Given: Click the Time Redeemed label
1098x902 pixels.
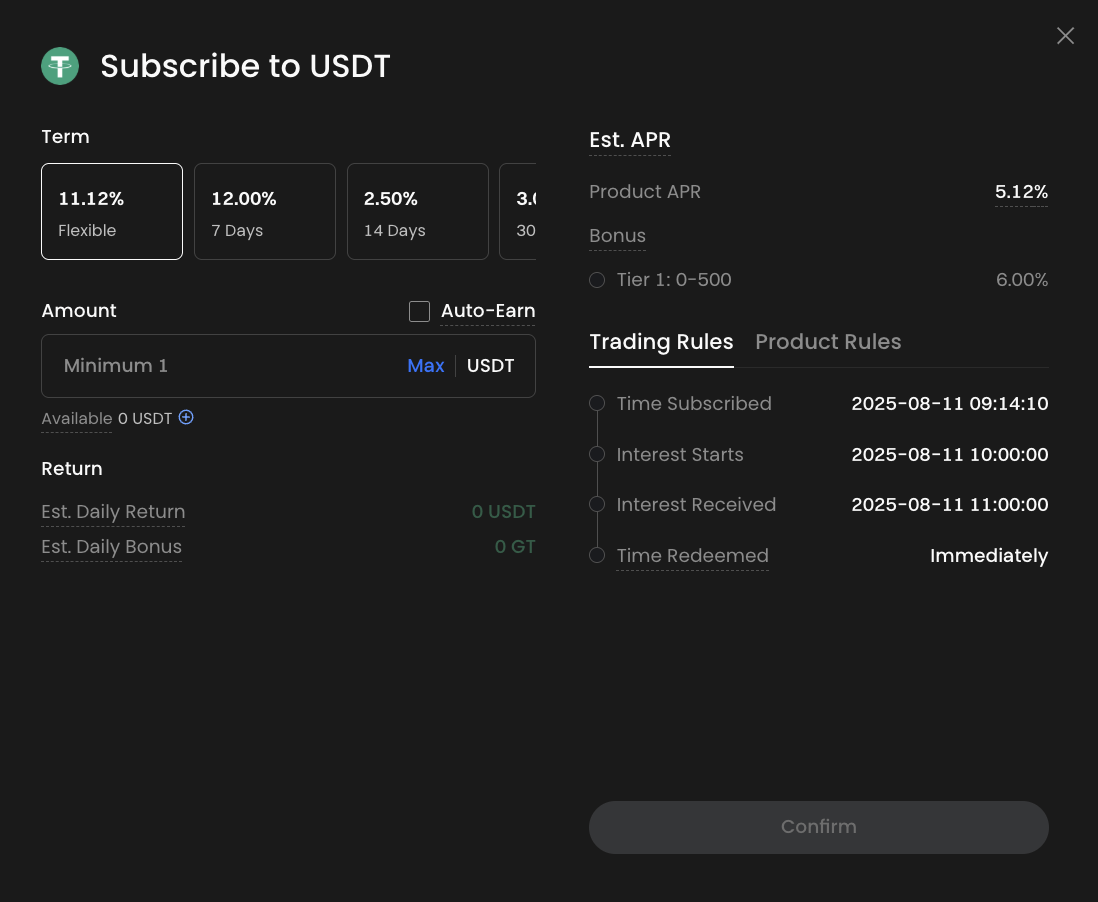Looking at the screenshot, I should (x=692, y=556).
